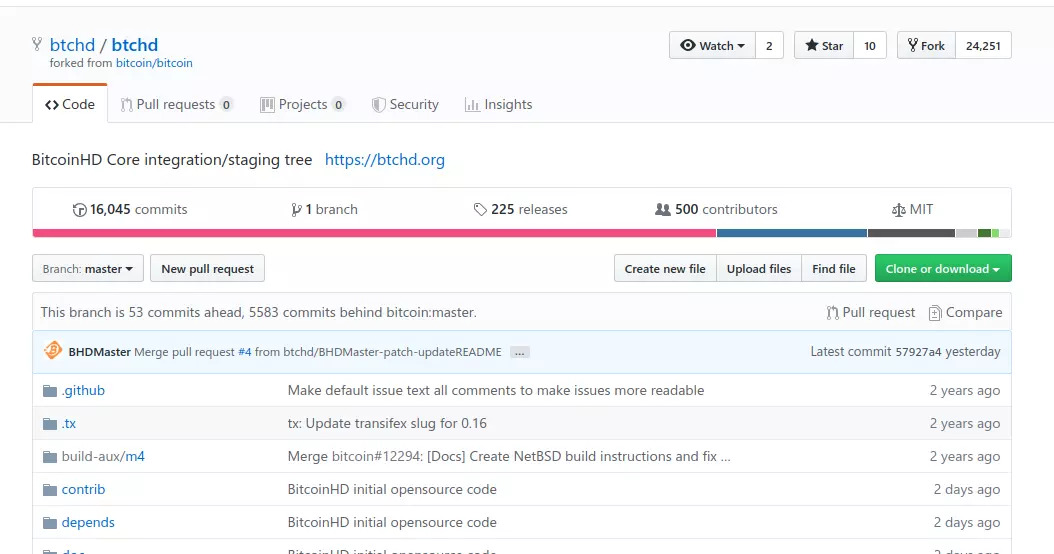Open latest commit hash 57927a4

[918, 352]
